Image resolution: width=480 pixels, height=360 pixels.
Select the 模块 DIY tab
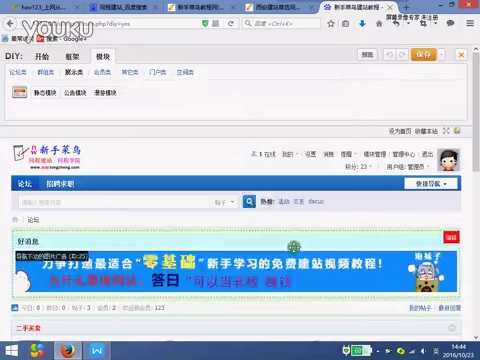(x=103, y=56)
